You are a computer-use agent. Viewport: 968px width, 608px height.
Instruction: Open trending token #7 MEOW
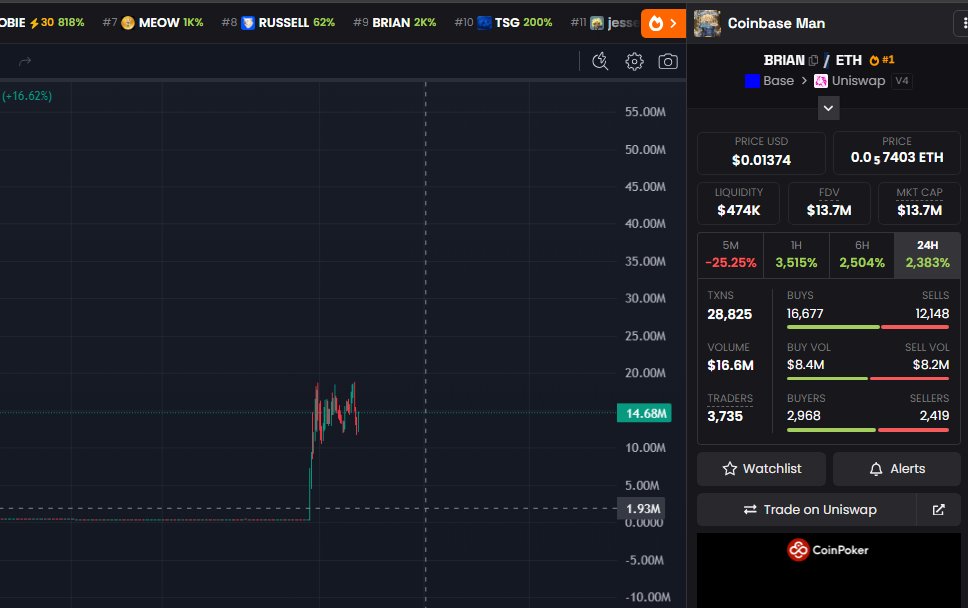(x=153, y=23)
